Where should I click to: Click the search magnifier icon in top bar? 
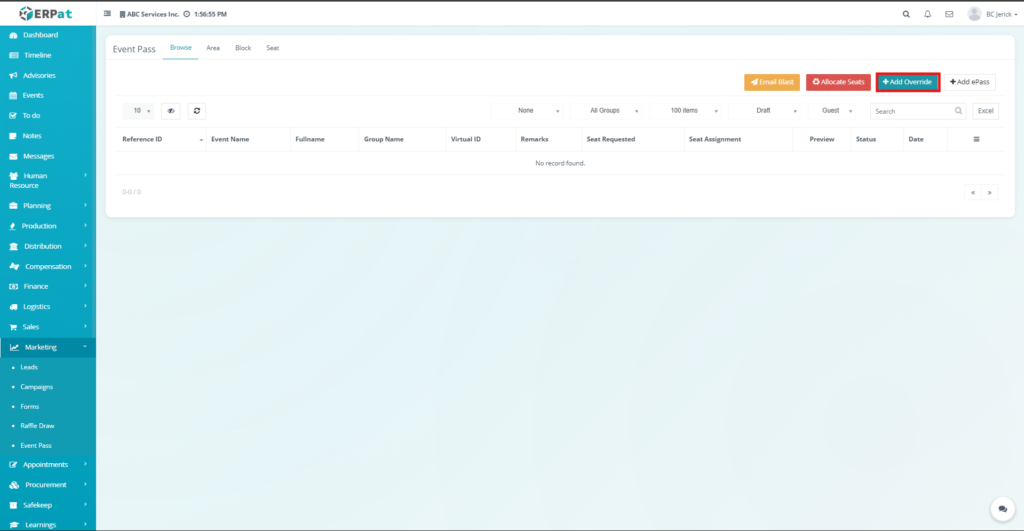pyautogui.click(x=906, y=14)
